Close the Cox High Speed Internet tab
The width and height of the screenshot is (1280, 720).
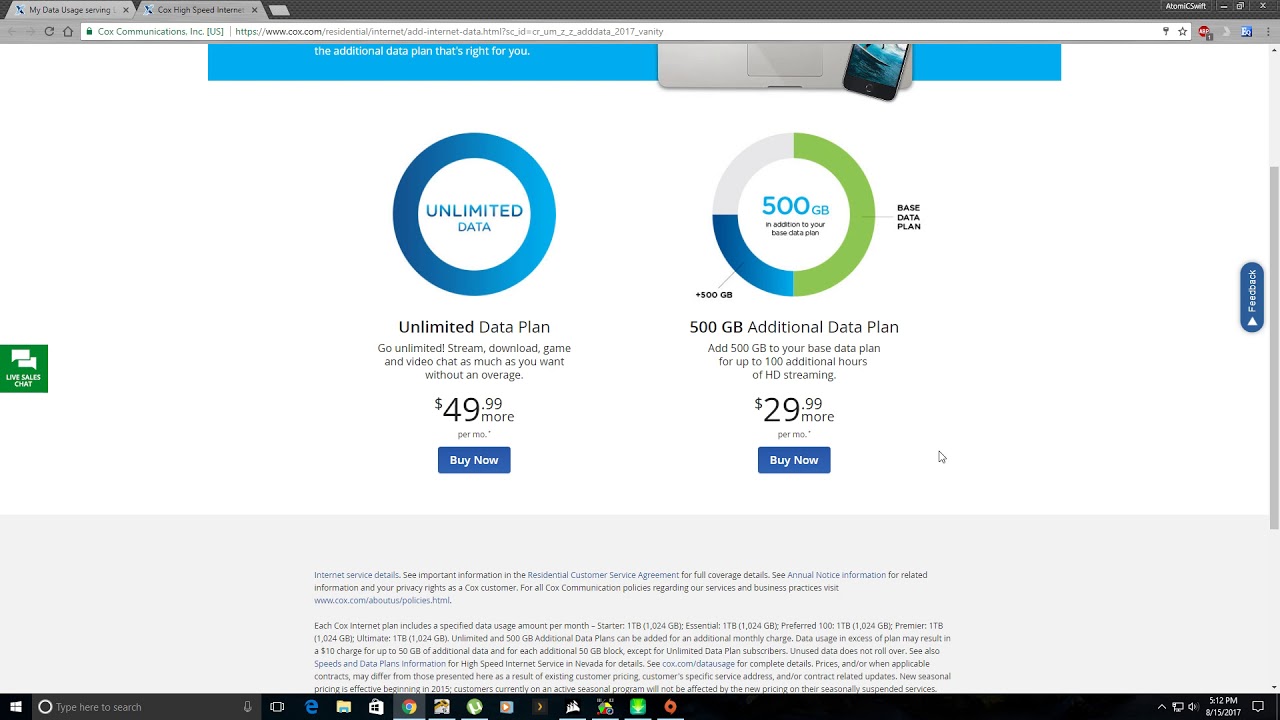(255, 10)
